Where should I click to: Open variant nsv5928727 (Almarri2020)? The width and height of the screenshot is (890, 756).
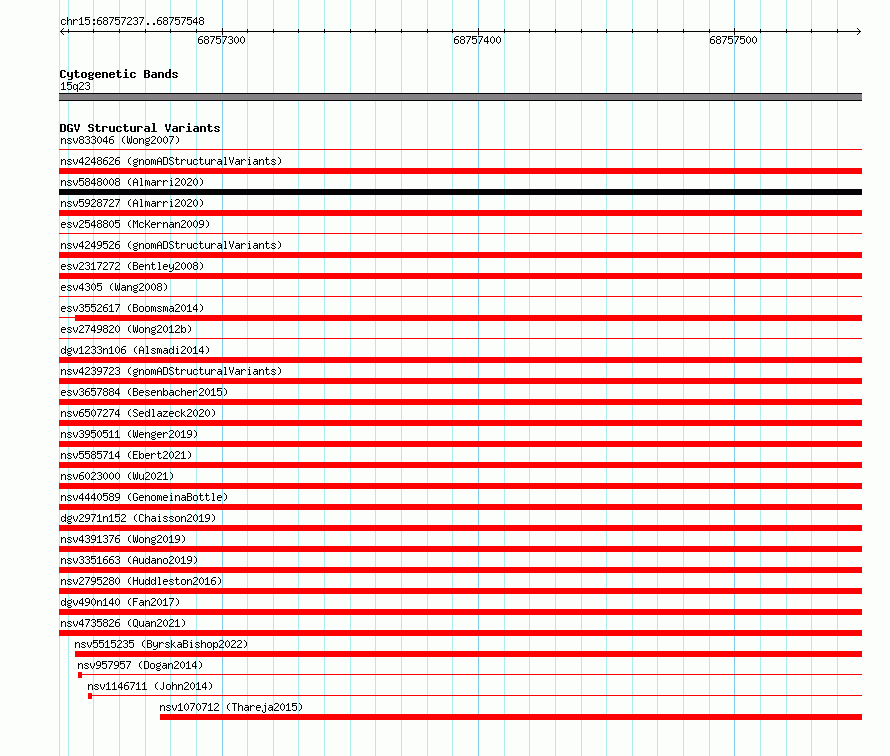pyautogui.click(x=132, y=203)
